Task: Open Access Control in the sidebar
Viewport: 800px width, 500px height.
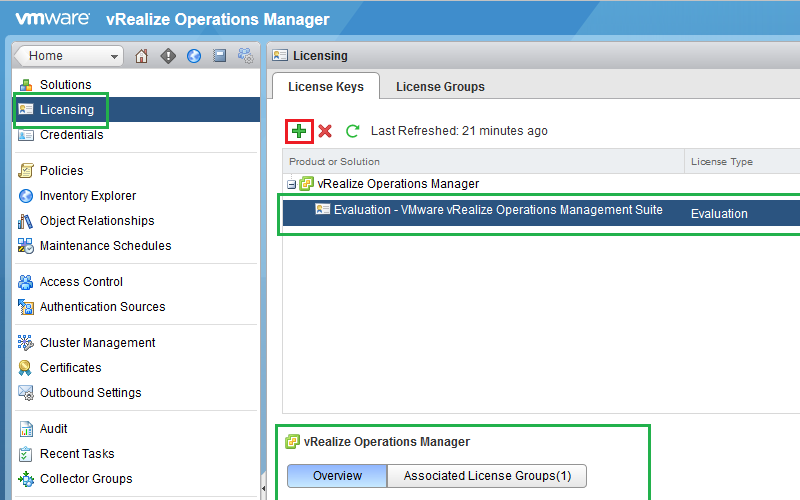Action: (x=81, y=282)
